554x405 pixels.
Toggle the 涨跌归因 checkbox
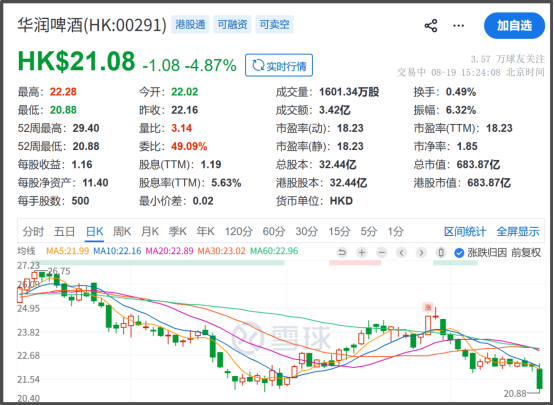(x=459, y=253)
